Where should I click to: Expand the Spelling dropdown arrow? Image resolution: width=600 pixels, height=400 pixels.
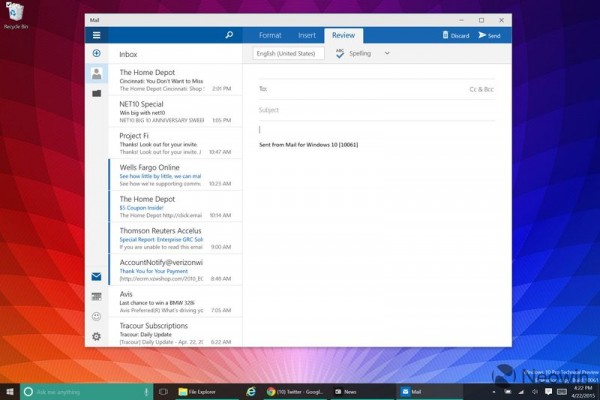point(387,53)
